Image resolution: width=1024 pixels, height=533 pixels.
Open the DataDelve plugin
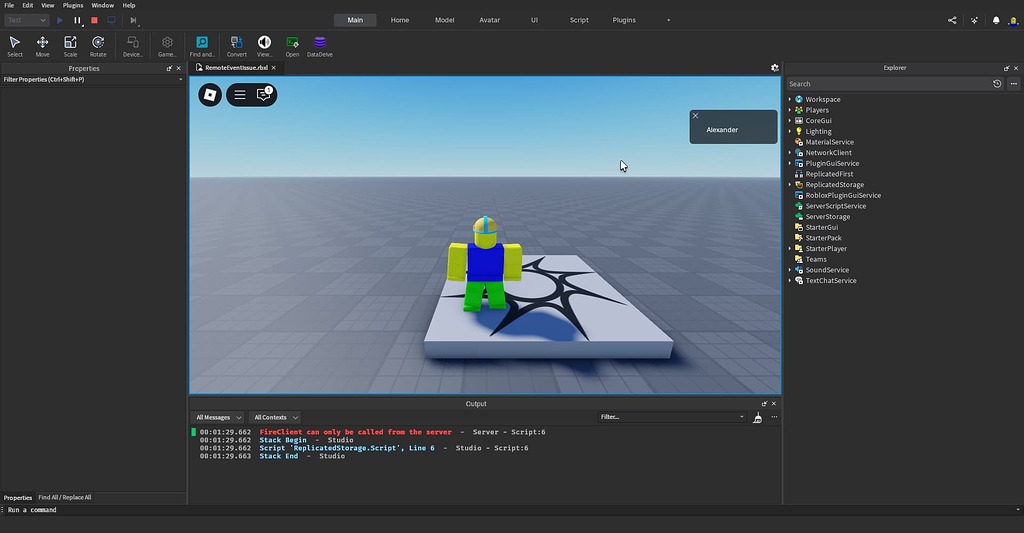point(320,45)
